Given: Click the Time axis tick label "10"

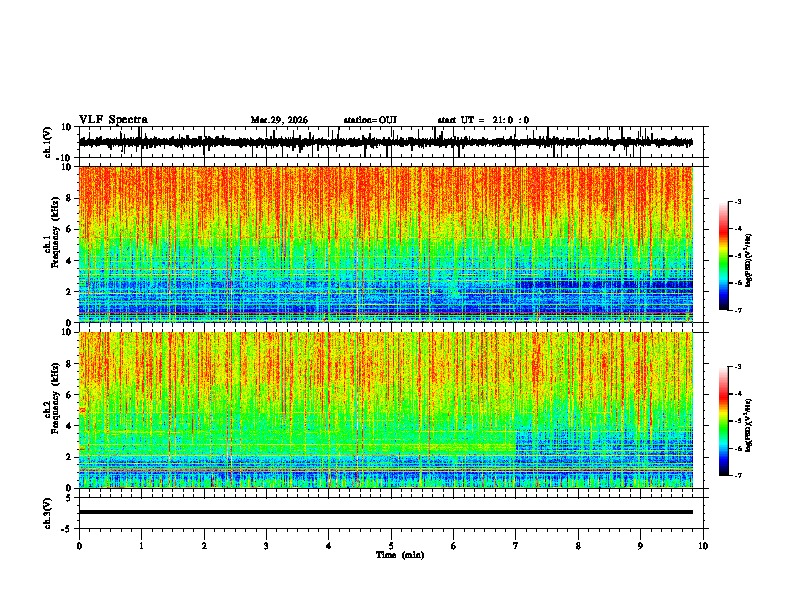Looking at the screenshot, I should coord(703,546).
